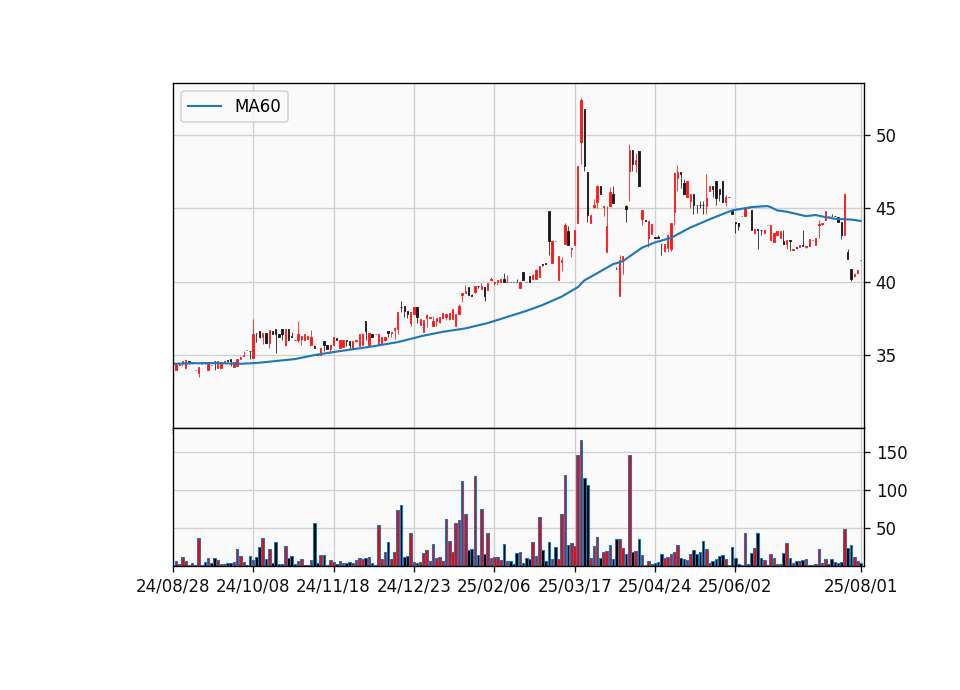Click the price axis value 35
This screenshot has height=690, width=960.
886,356
